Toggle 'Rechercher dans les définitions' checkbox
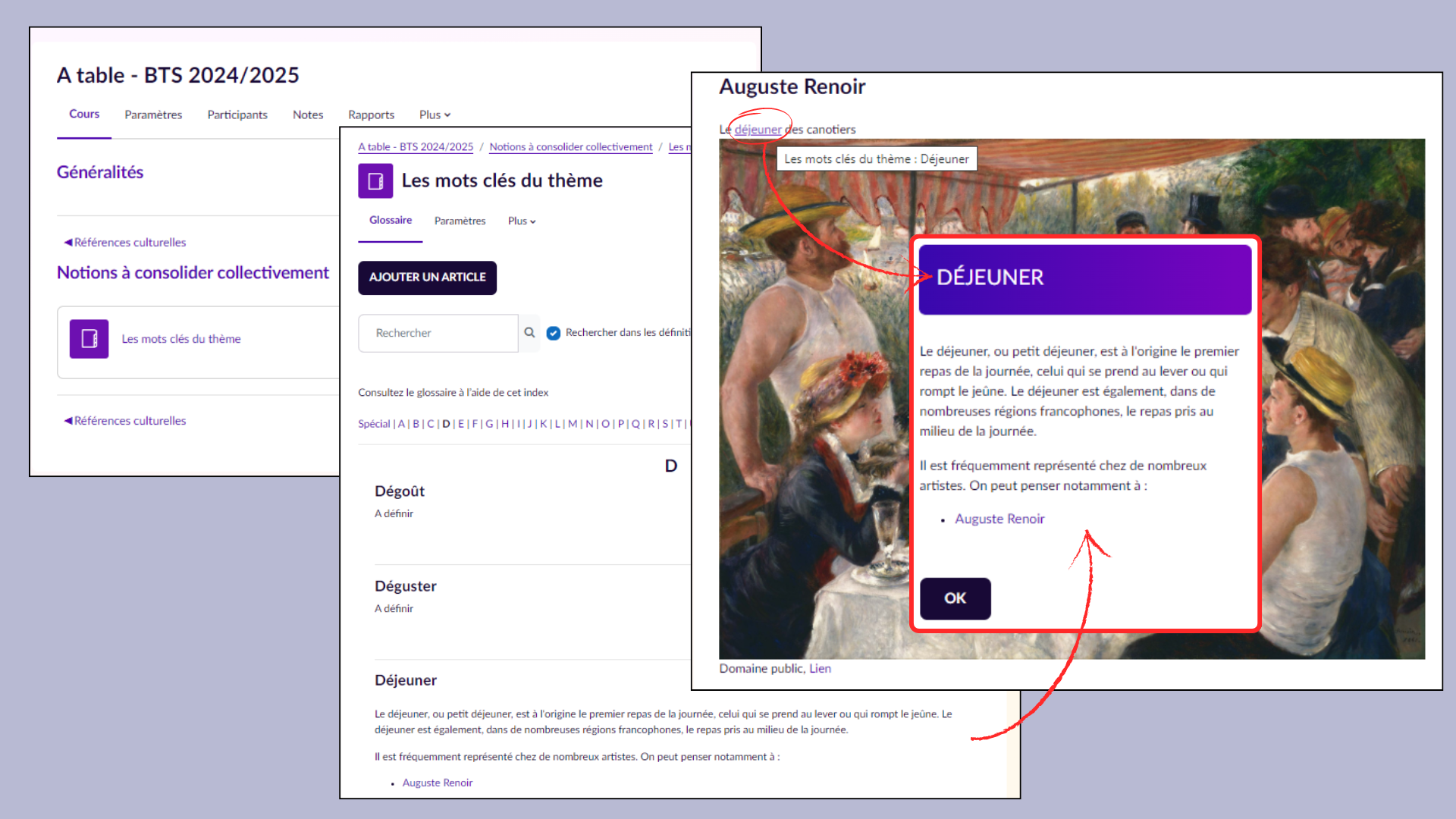The width and height of the screenshot is (1456, 819). pos(554,333)
